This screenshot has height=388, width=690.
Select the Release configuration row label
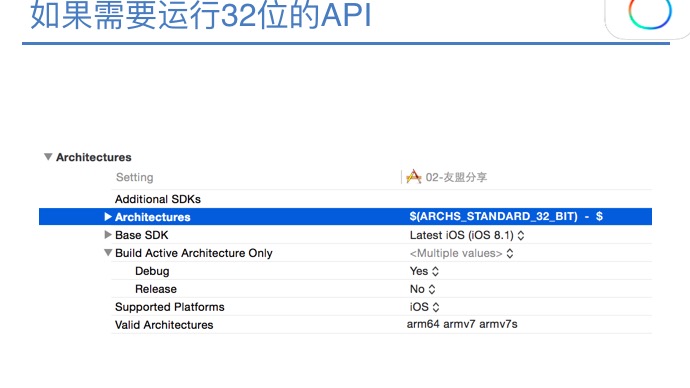[156, 289]
